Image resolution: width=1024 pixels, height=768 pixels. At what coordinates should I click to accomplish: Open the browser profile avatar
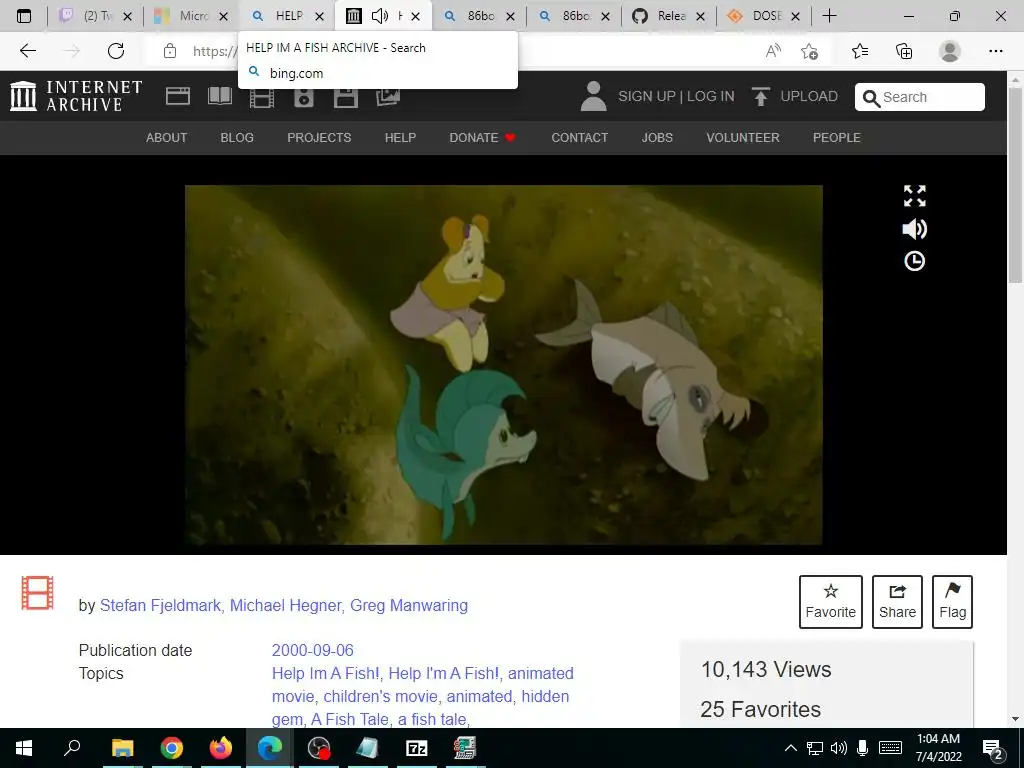(x=950, y=50)
